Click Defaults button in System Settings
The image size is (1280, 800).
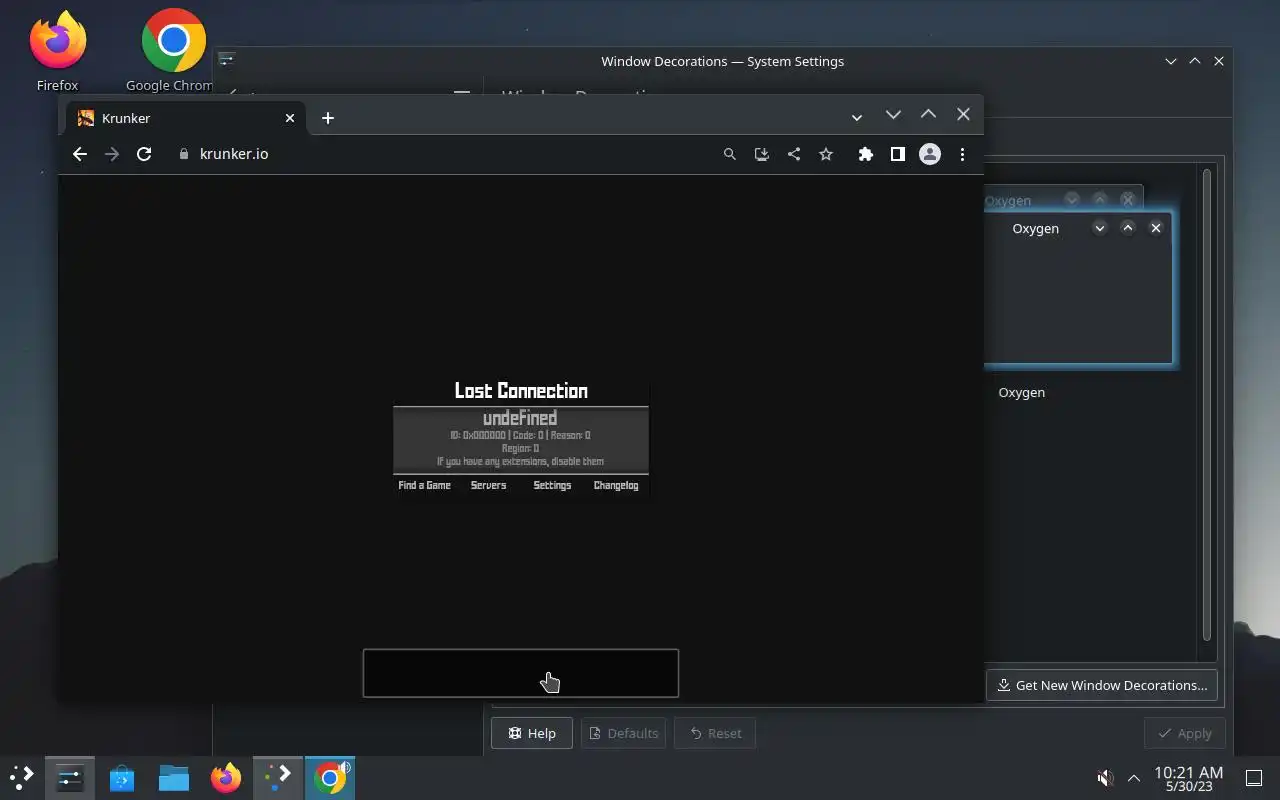(x=623, y=733)
